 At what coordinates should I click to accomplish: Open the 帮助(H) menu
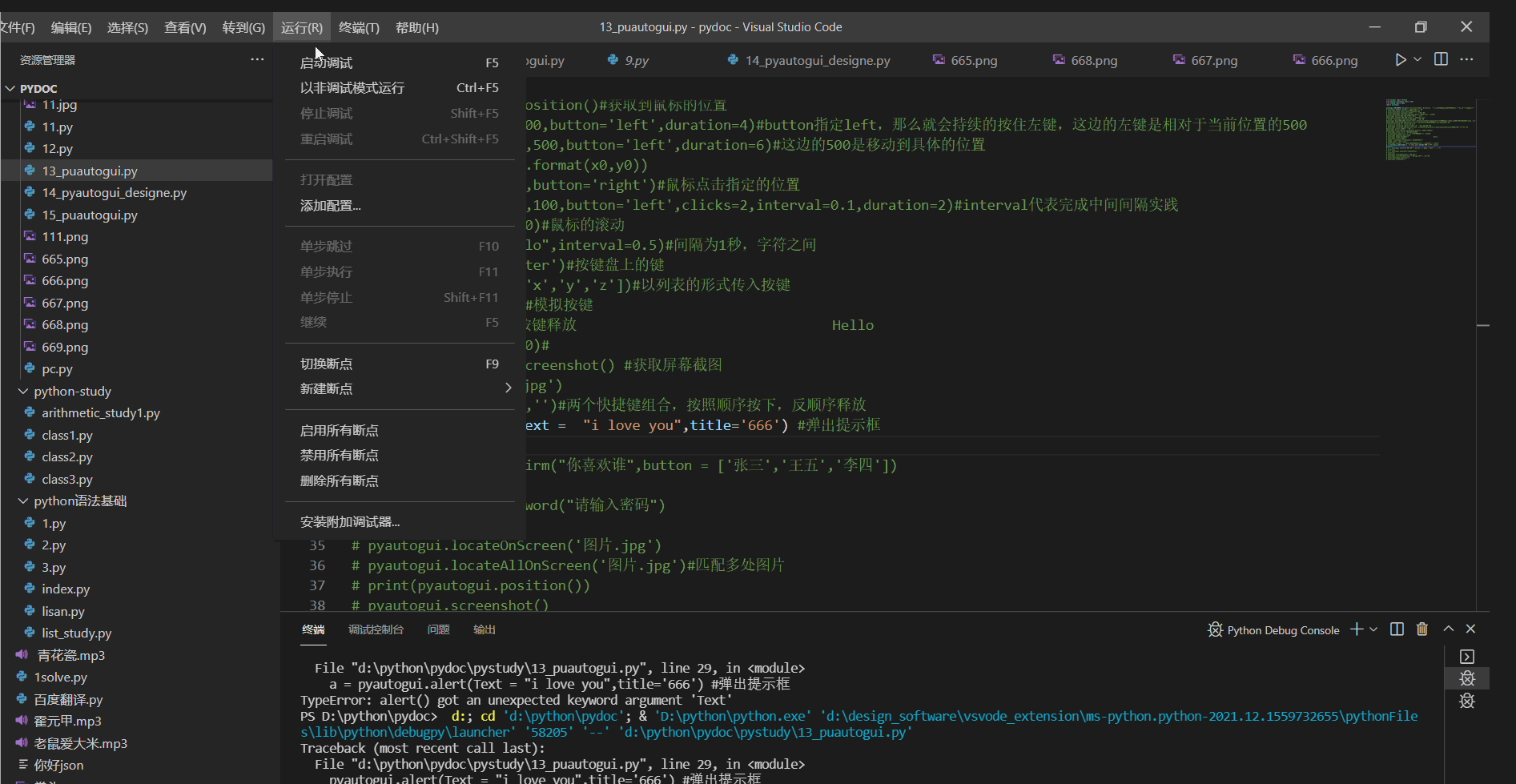coord(417,27)
